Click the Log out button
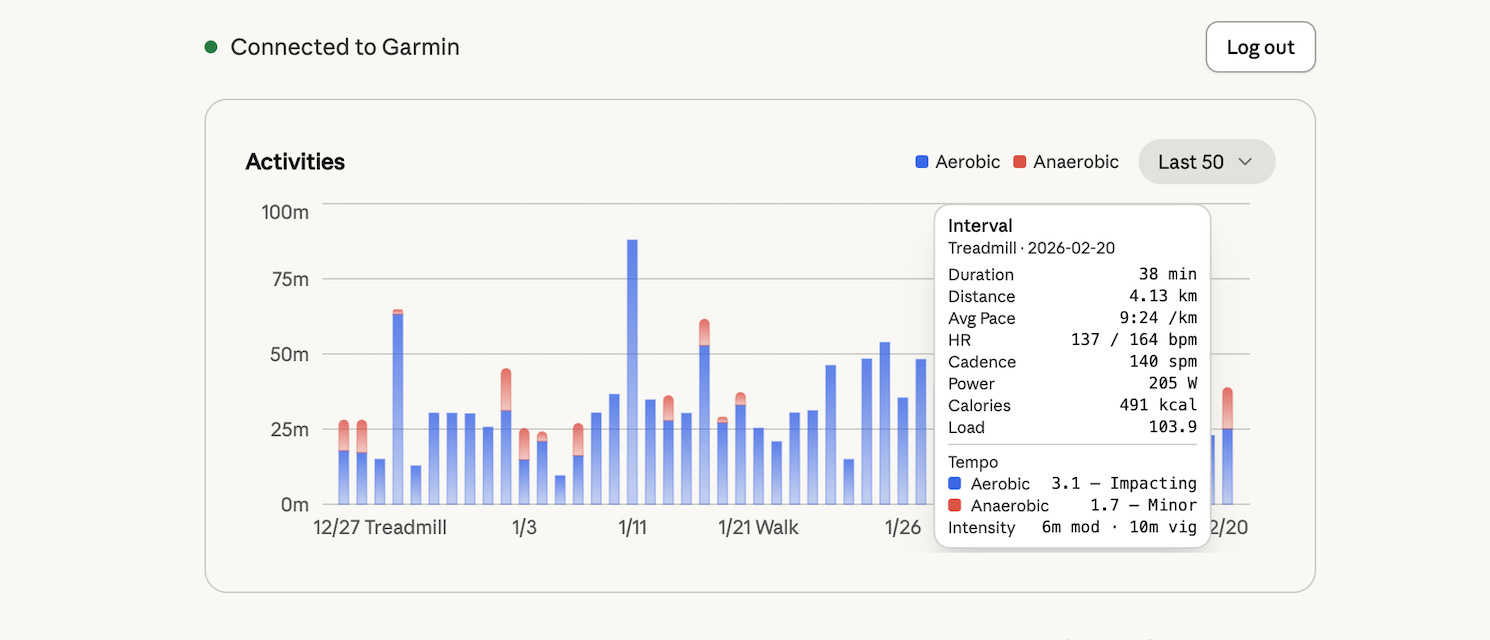1490x640 pixels. tap(1260, 46)
